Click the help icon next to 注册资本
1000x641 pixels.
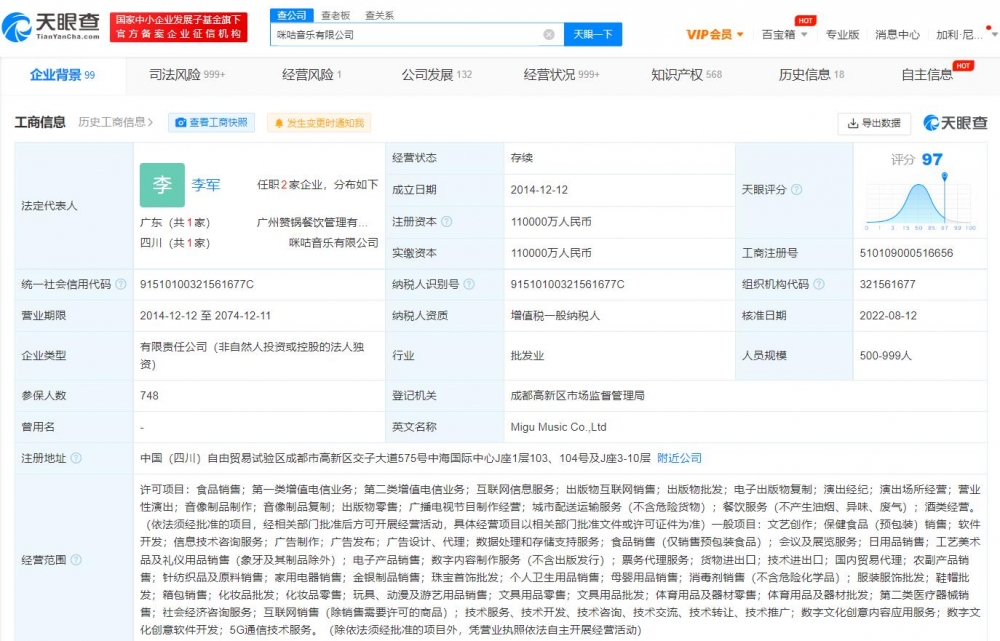click(x=446, y=221)
